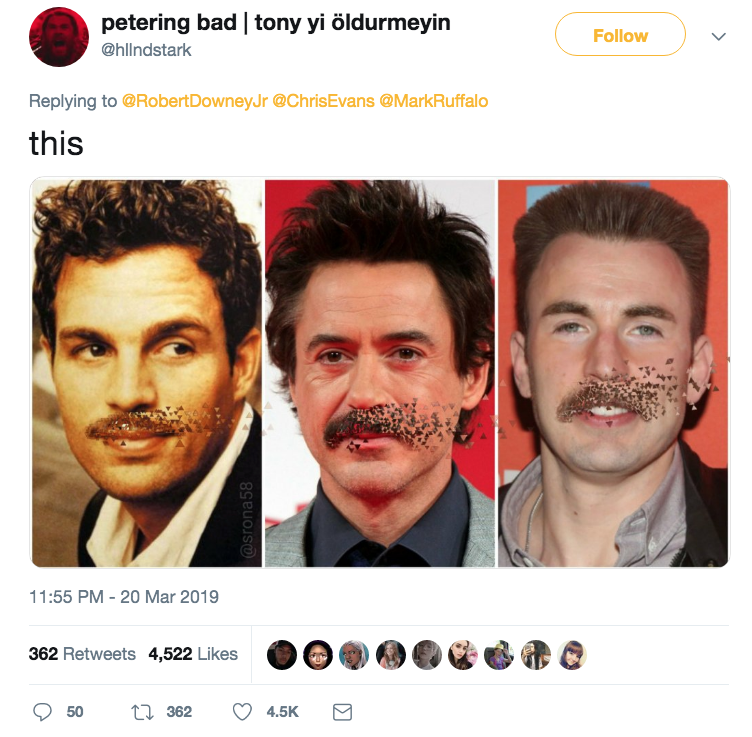
Task: Open last liker's avatar in row
Action: pyautogui.click(x=572, y=654)
